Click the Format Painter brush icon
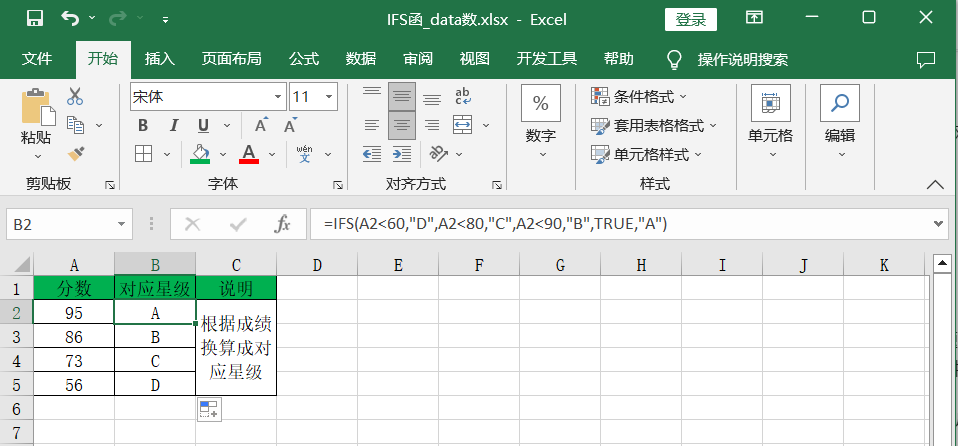 click(x=76, y=153)
